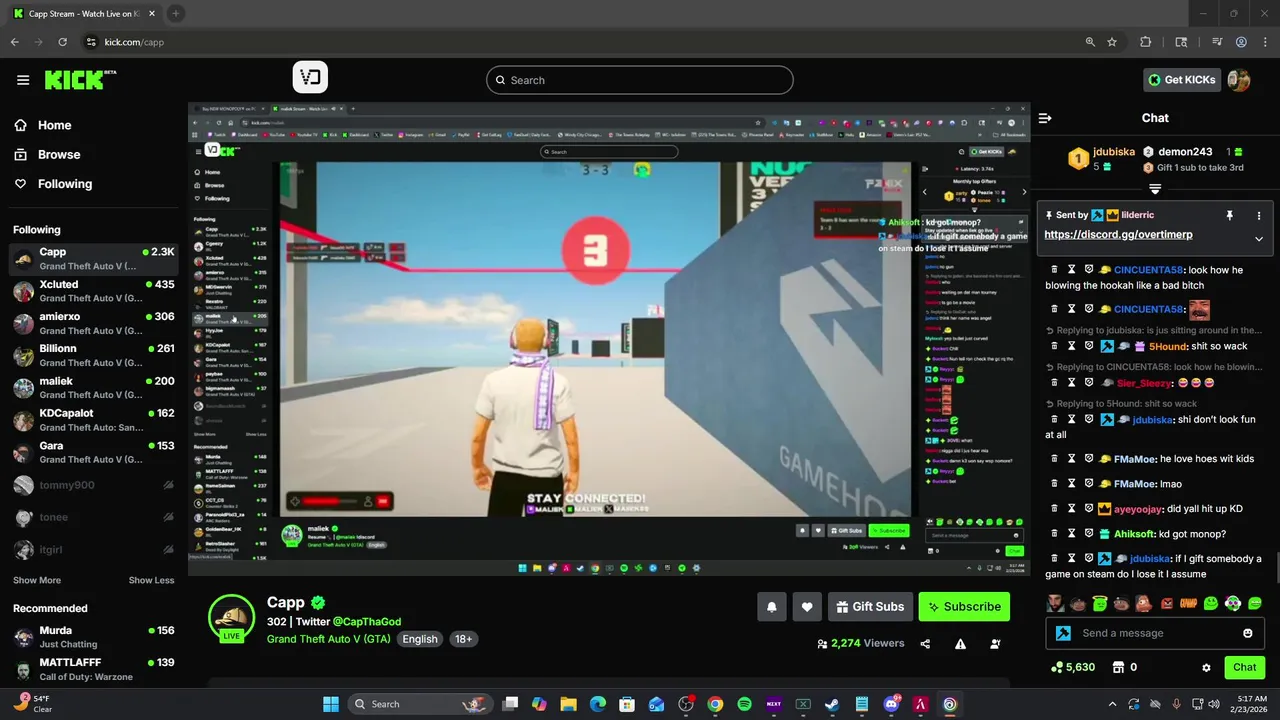Screen dimensions: 1280x720
Task: Expand list with Show More
Action: tap(37, 580)
